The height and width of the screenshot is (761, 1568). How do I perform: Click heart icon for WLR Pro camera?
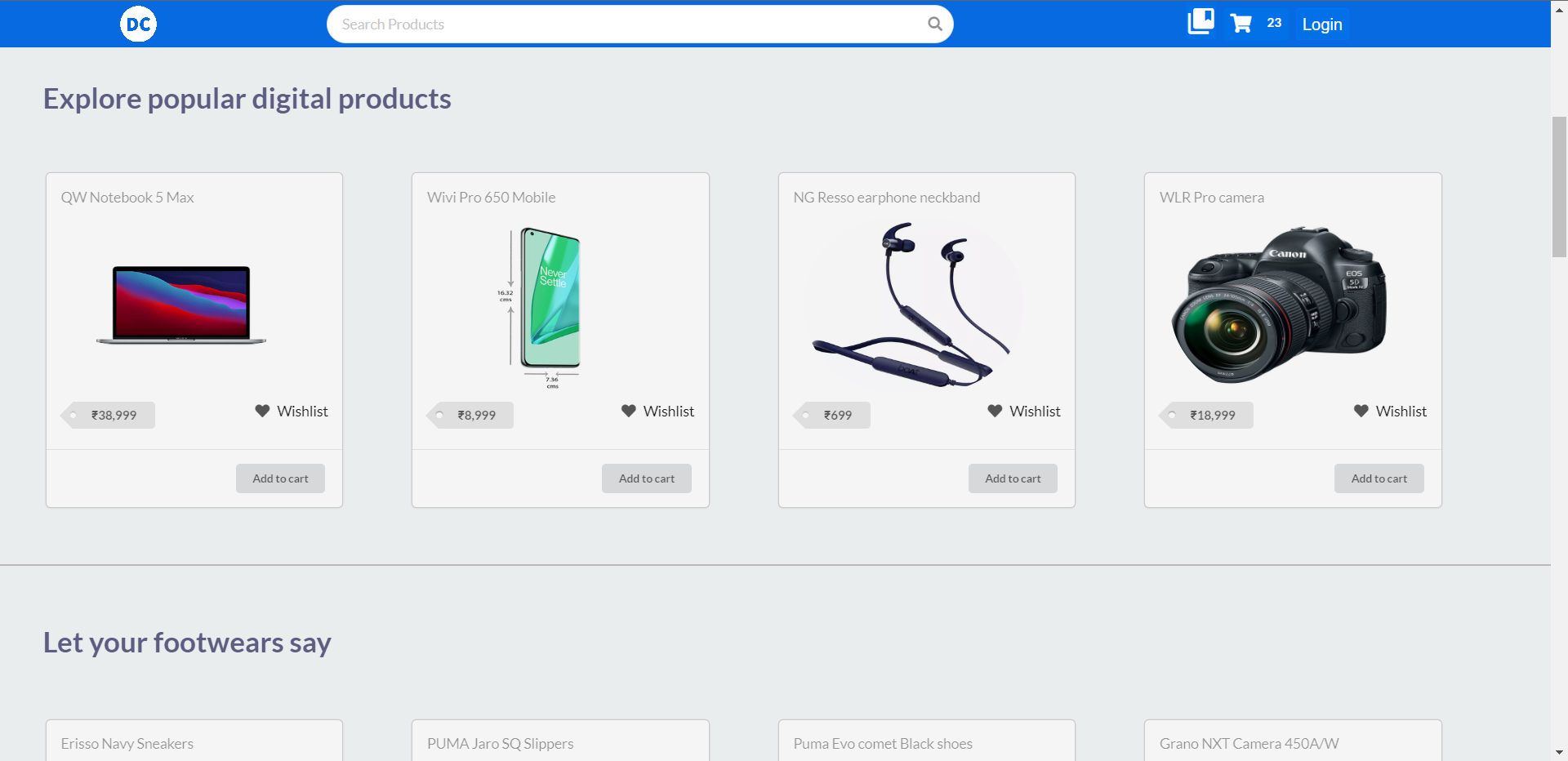point(1361,411)
